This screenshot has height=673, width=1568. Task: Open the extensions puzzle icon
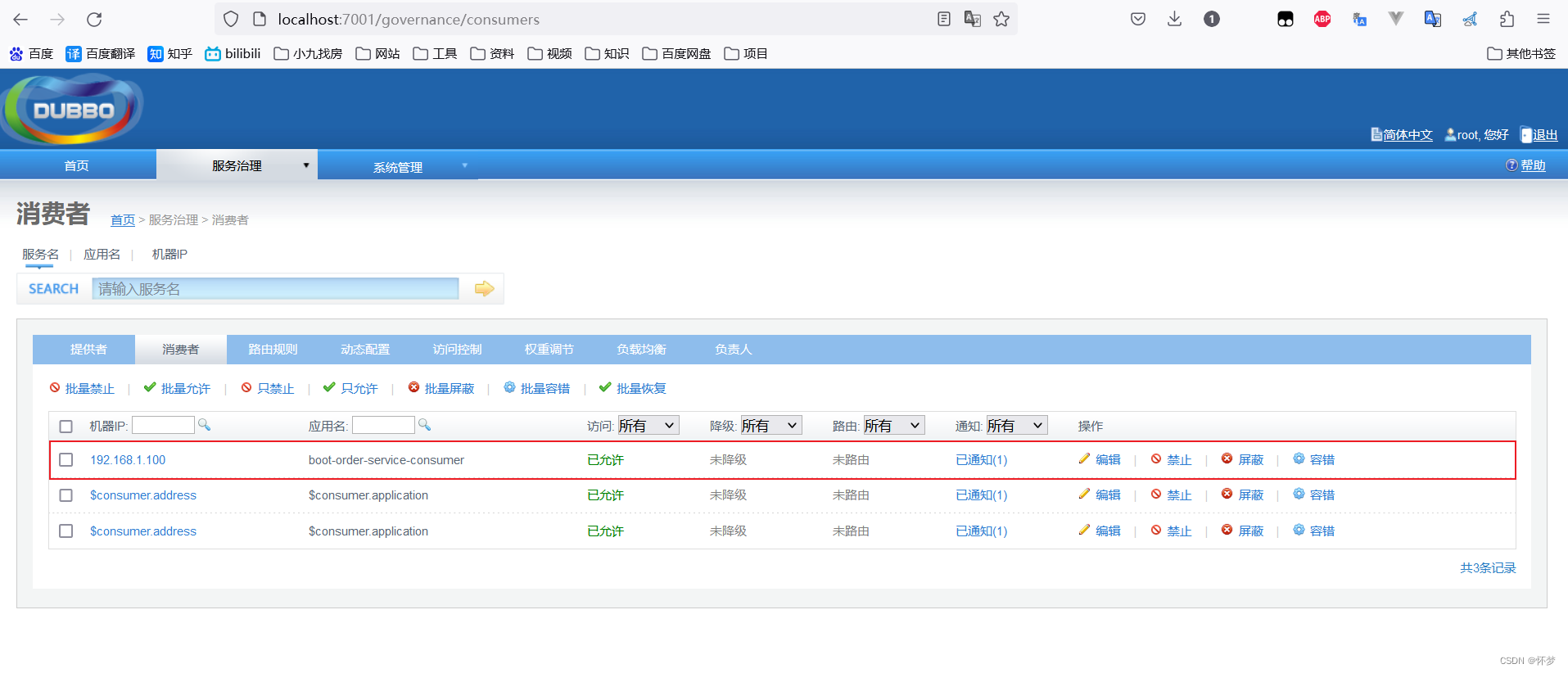tap(1507, 19)
